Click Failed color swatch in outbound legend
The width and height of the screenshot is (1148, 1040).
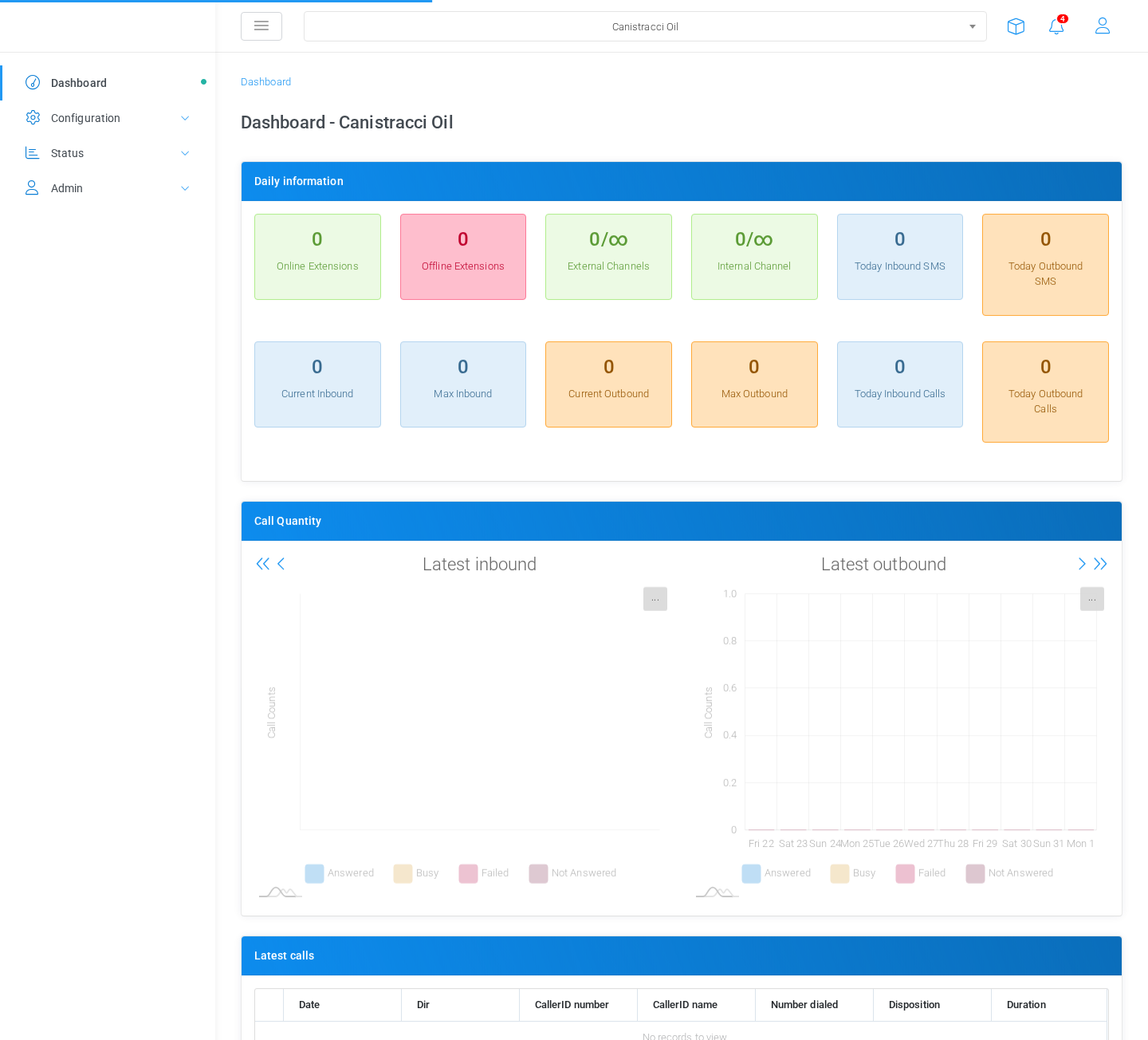[x=905, y=873]
